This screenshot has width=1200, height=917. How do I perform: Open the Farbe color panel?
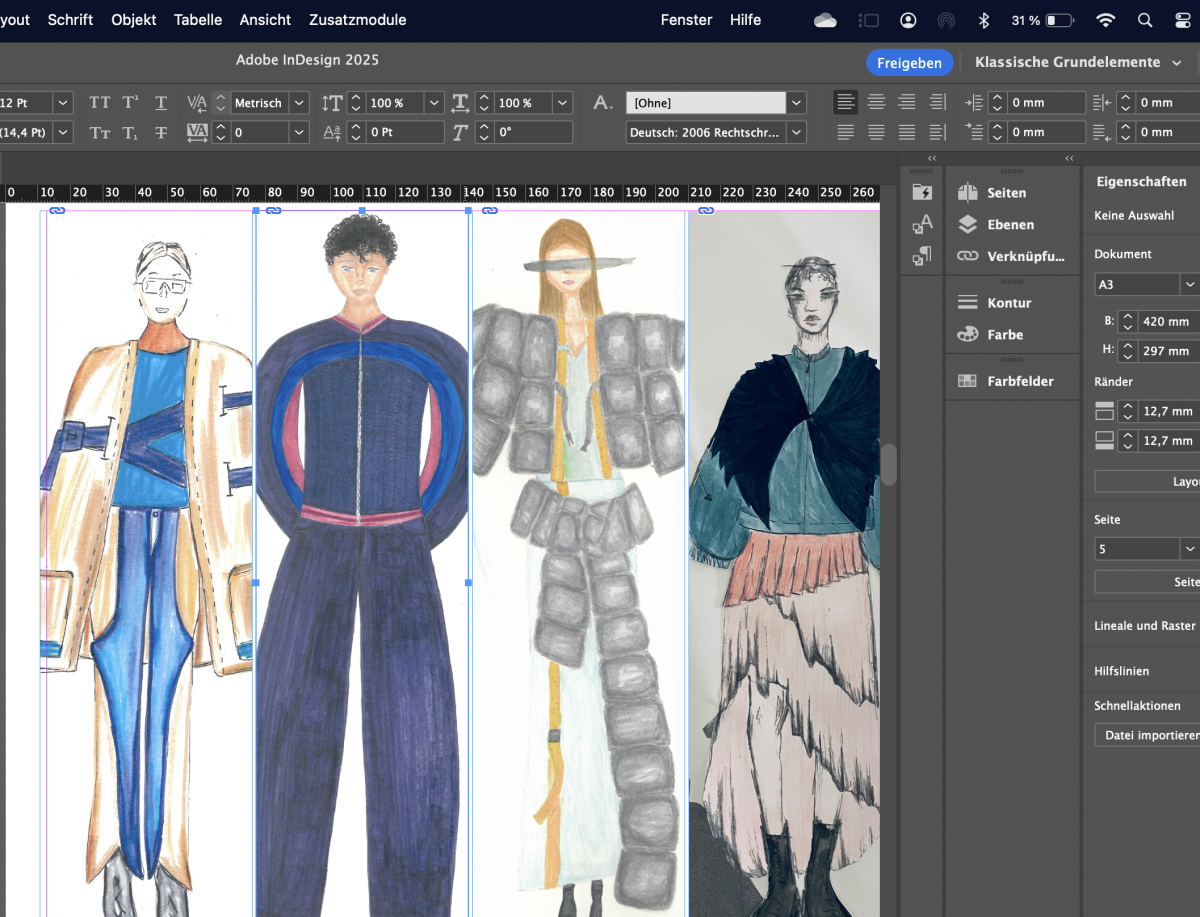point(1005,335)
